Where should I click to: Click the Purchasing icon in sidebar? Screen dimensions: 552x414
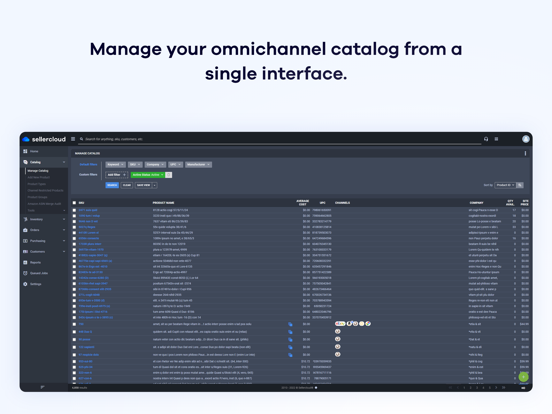pos(25,241)
